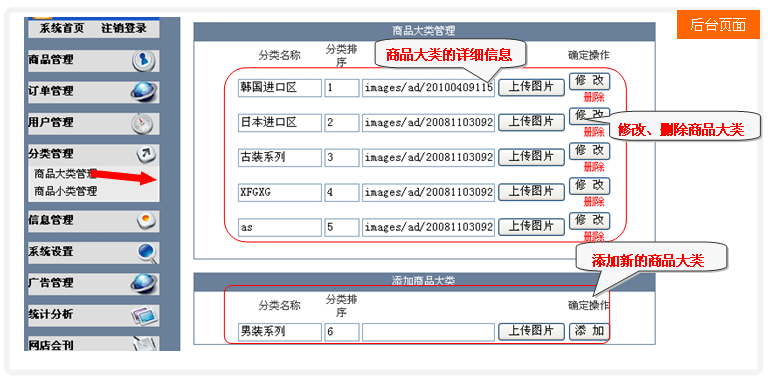
Task: Open the 商品管理 menu section
Action: click(x=93, y=61)
